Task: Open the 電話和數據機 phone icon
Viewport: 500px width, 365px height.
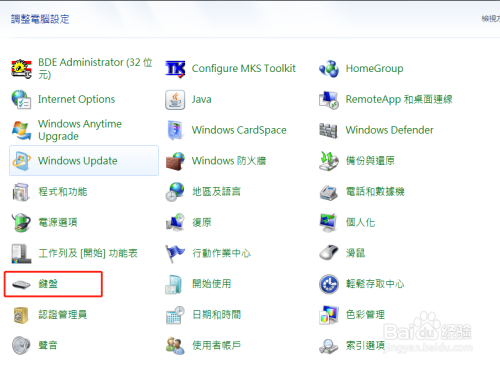Action: pos(329,192)
